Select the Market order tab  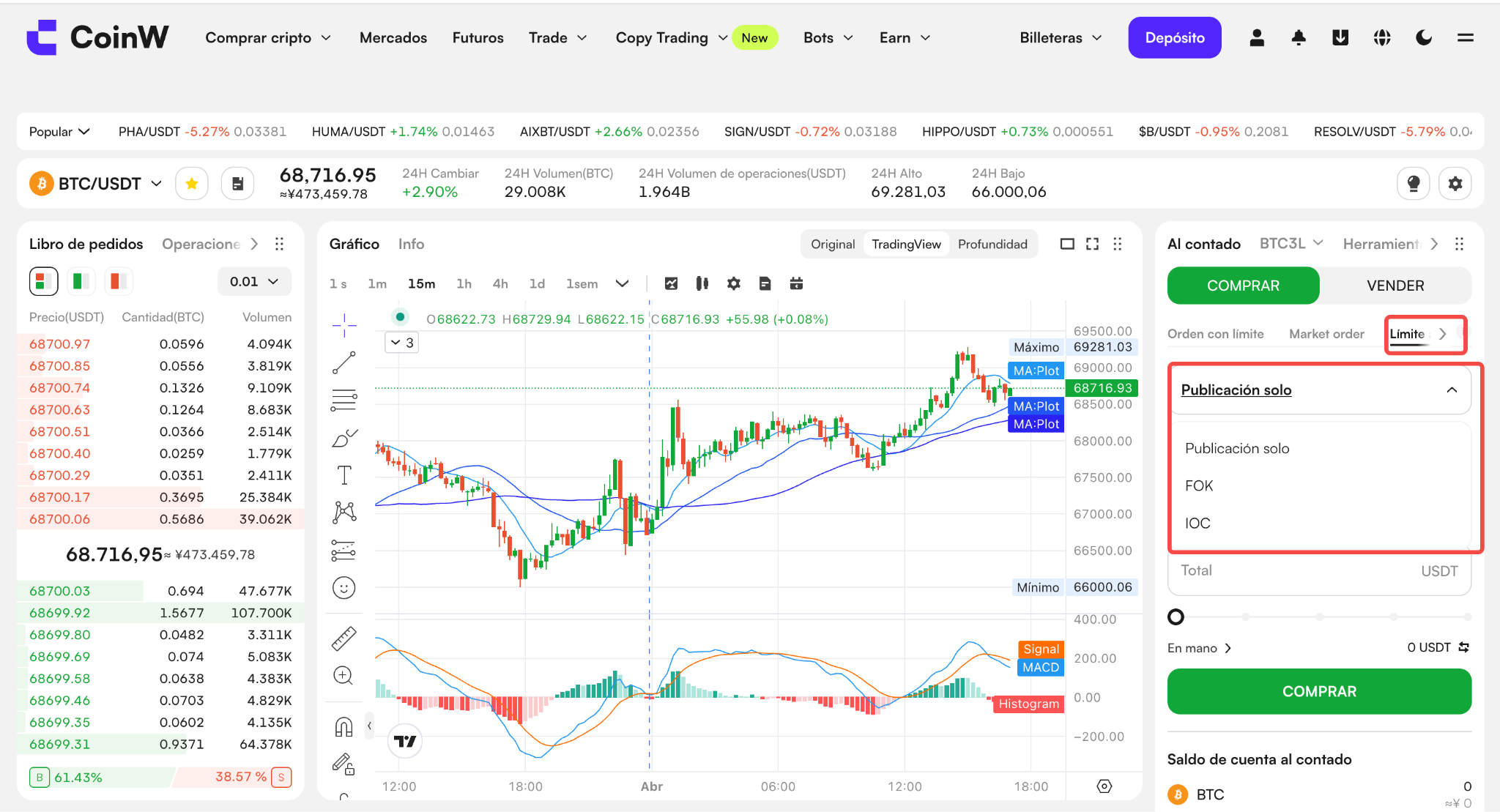[1326, 334]
